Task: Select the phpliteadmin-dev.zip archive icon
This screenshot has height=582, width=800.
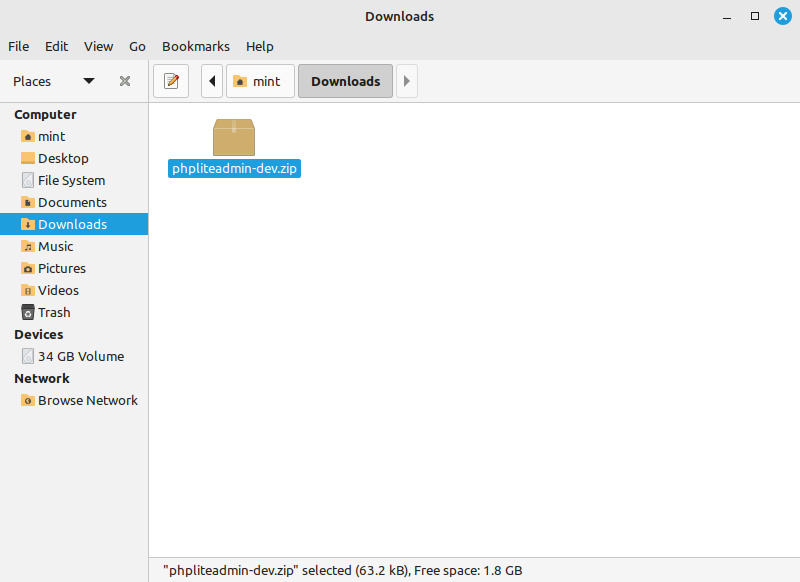Action: tap(234, 137)
